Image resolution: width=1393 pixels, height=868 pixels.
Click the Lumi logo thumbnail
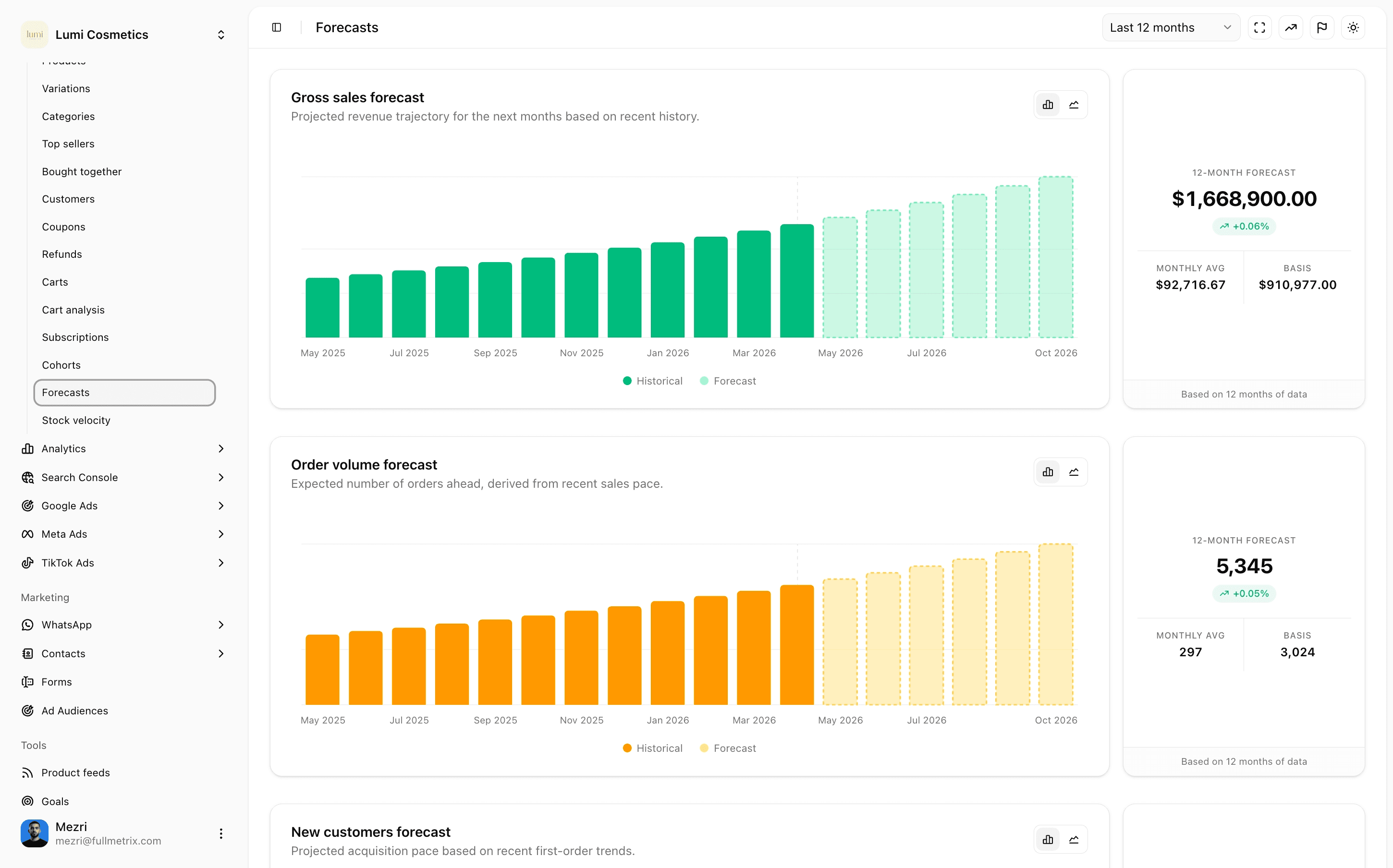coord(35,35)
